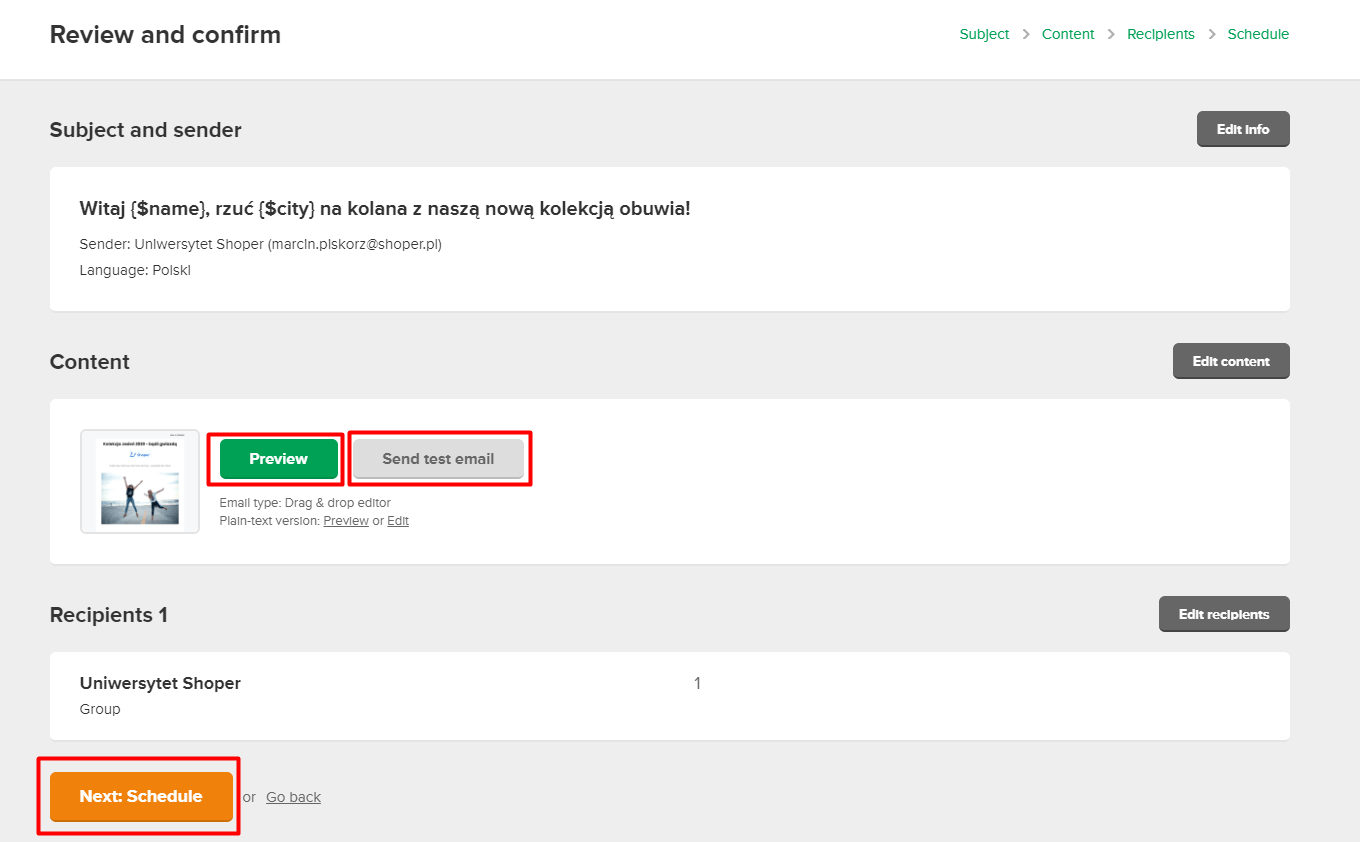This screenshot has width=1360, height=842.
Task: Click the Edit recipients button
Action: pyautogui.click(x=1223, y=614)
